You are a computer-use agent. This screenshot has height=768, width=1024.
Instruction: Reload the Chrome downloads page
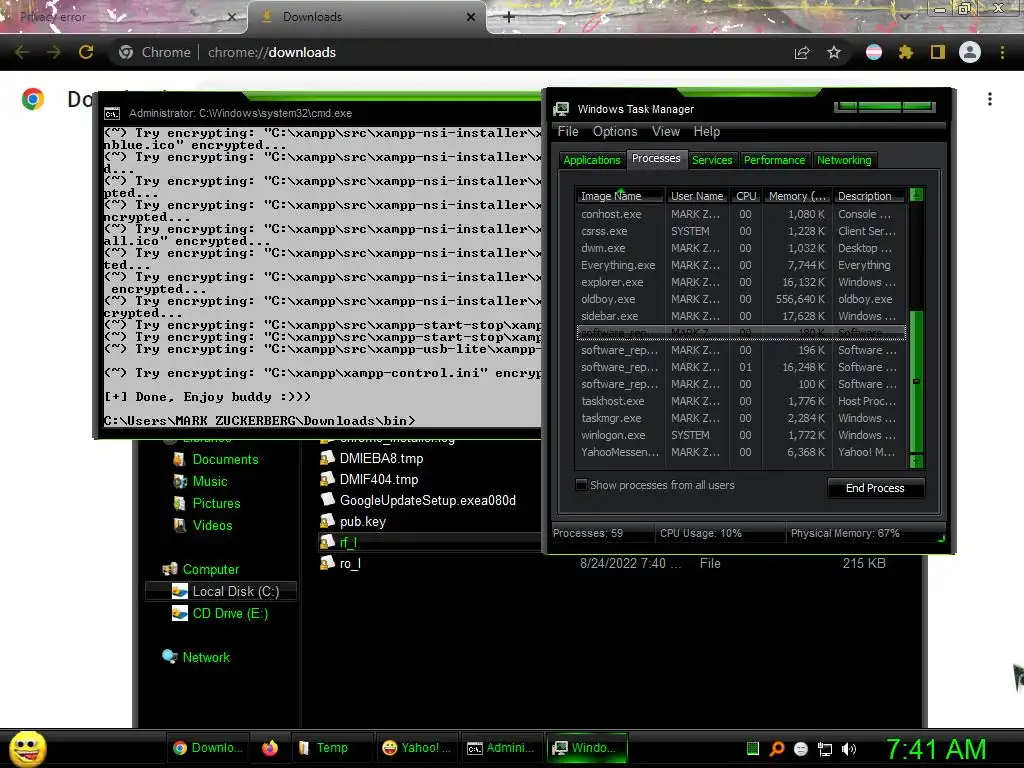[x=86, y=52]
